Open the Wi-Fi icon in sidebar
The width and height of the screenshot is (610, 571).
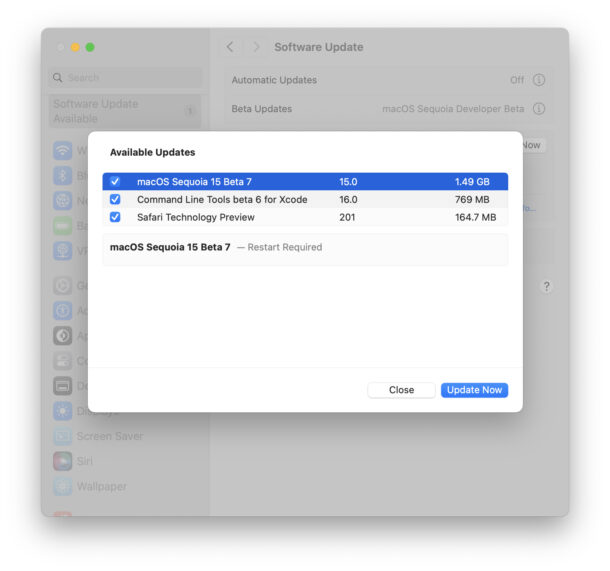pyautogui.click(x=62, y=151)
